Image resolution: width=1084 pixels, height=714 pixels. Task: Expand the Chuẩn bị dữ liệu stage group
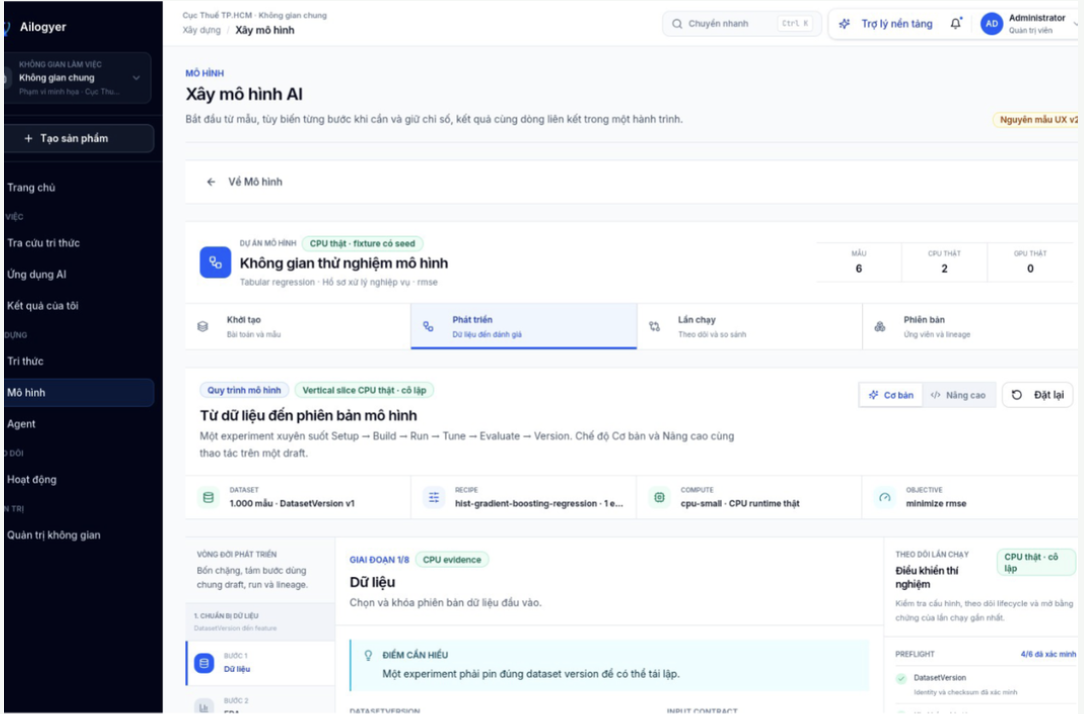pyautogui.click(x=261, y=621)
